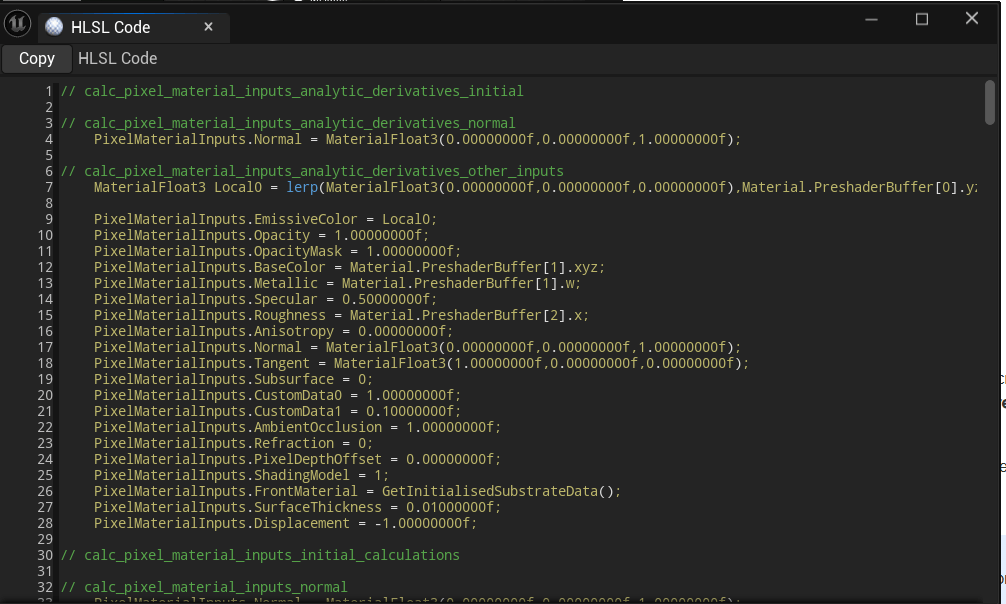Click the lerp keyword on line 7

click(302, 187)
